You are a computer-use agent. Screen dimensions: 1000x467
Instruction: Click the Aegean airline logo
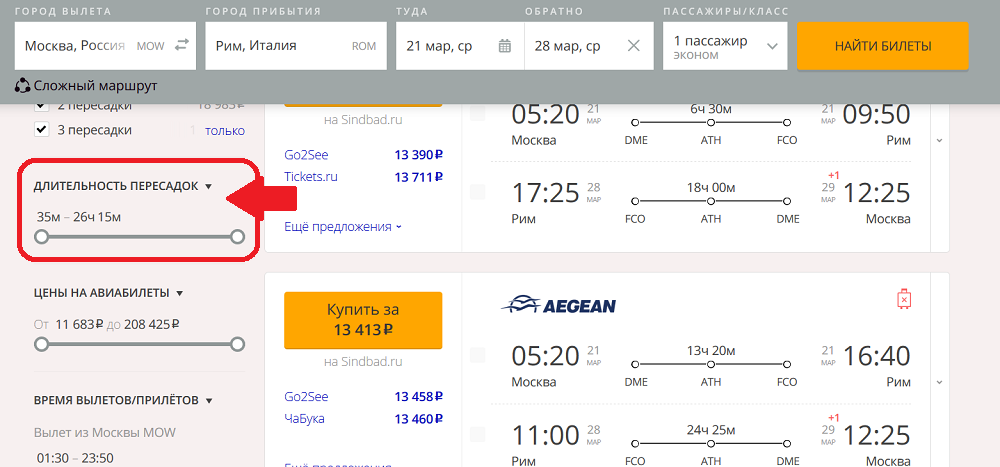point(558,304)
